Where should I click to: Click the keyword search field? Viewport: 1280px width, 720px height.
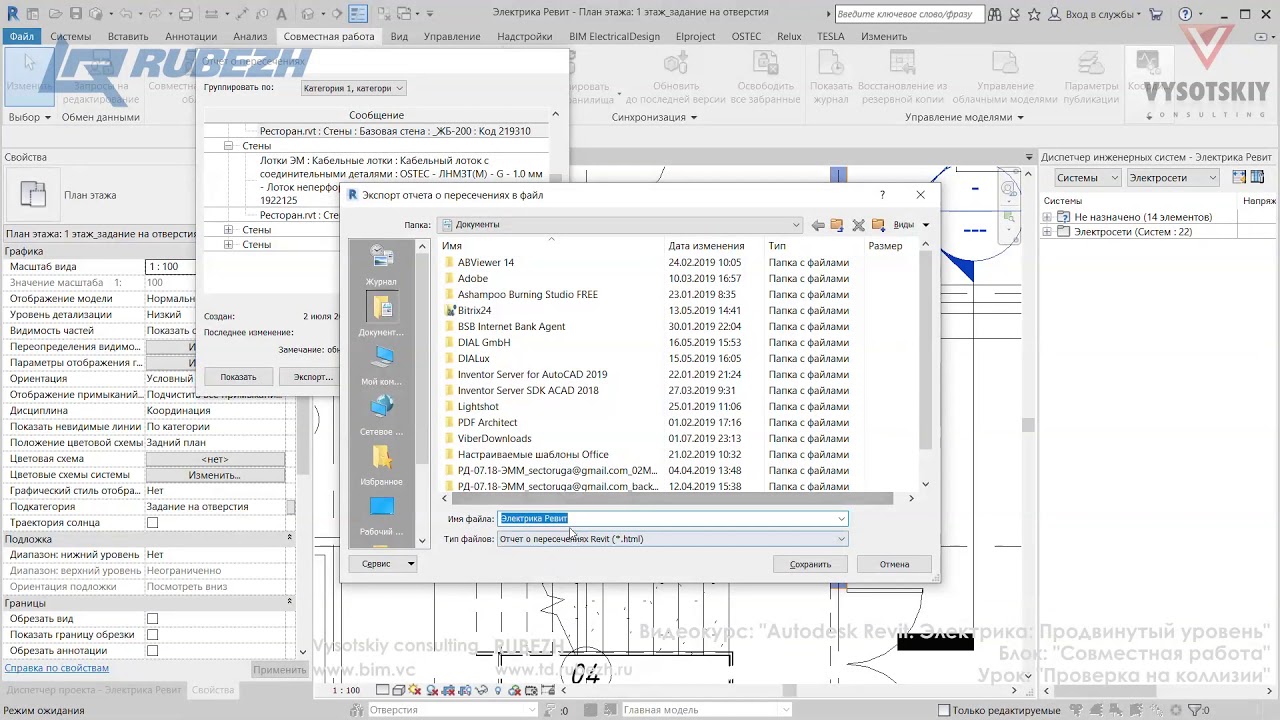(x=908, y=15)
